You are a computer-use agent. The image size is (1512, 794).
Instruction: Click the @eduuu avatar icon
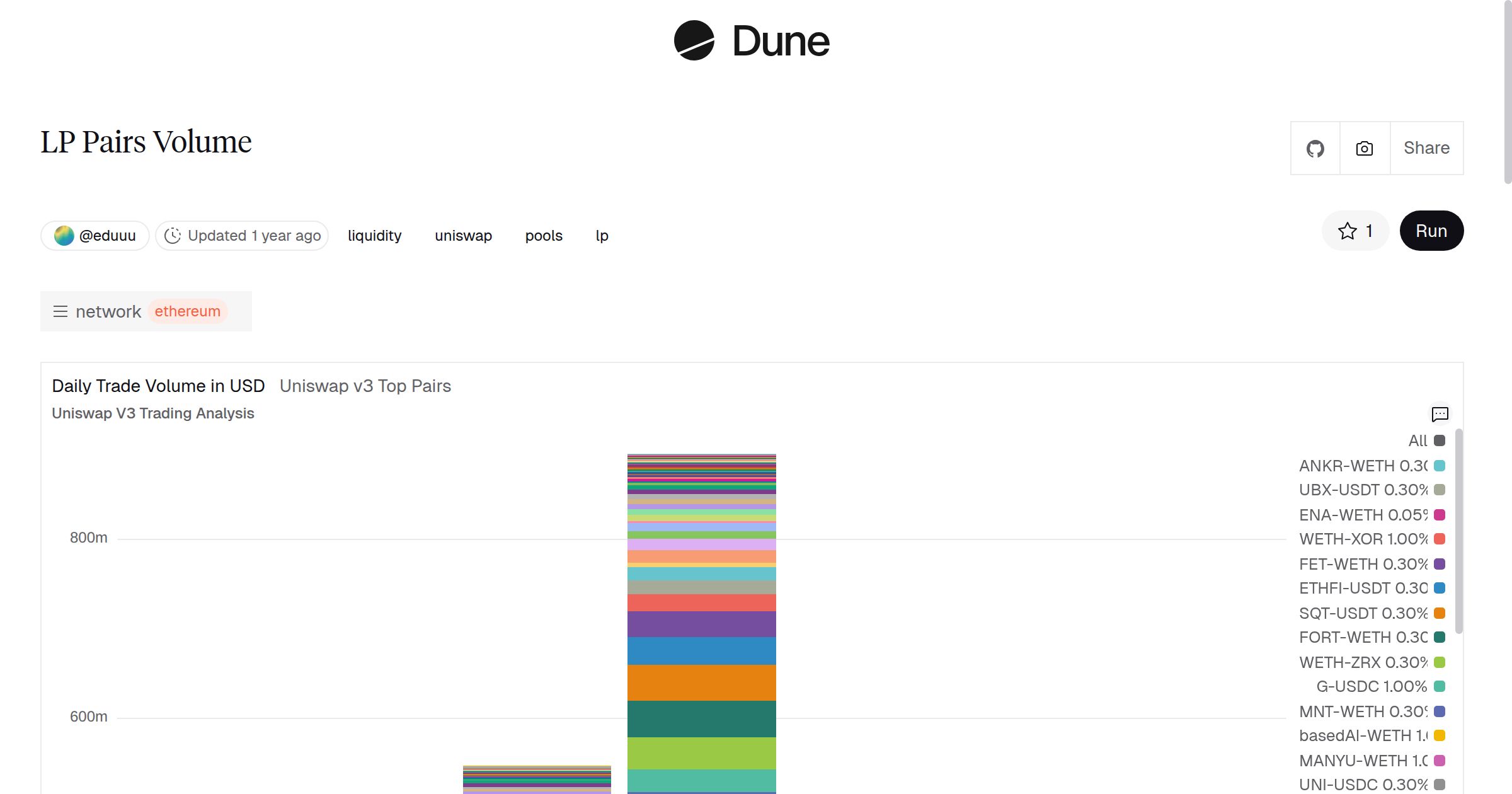pos(64,236)
